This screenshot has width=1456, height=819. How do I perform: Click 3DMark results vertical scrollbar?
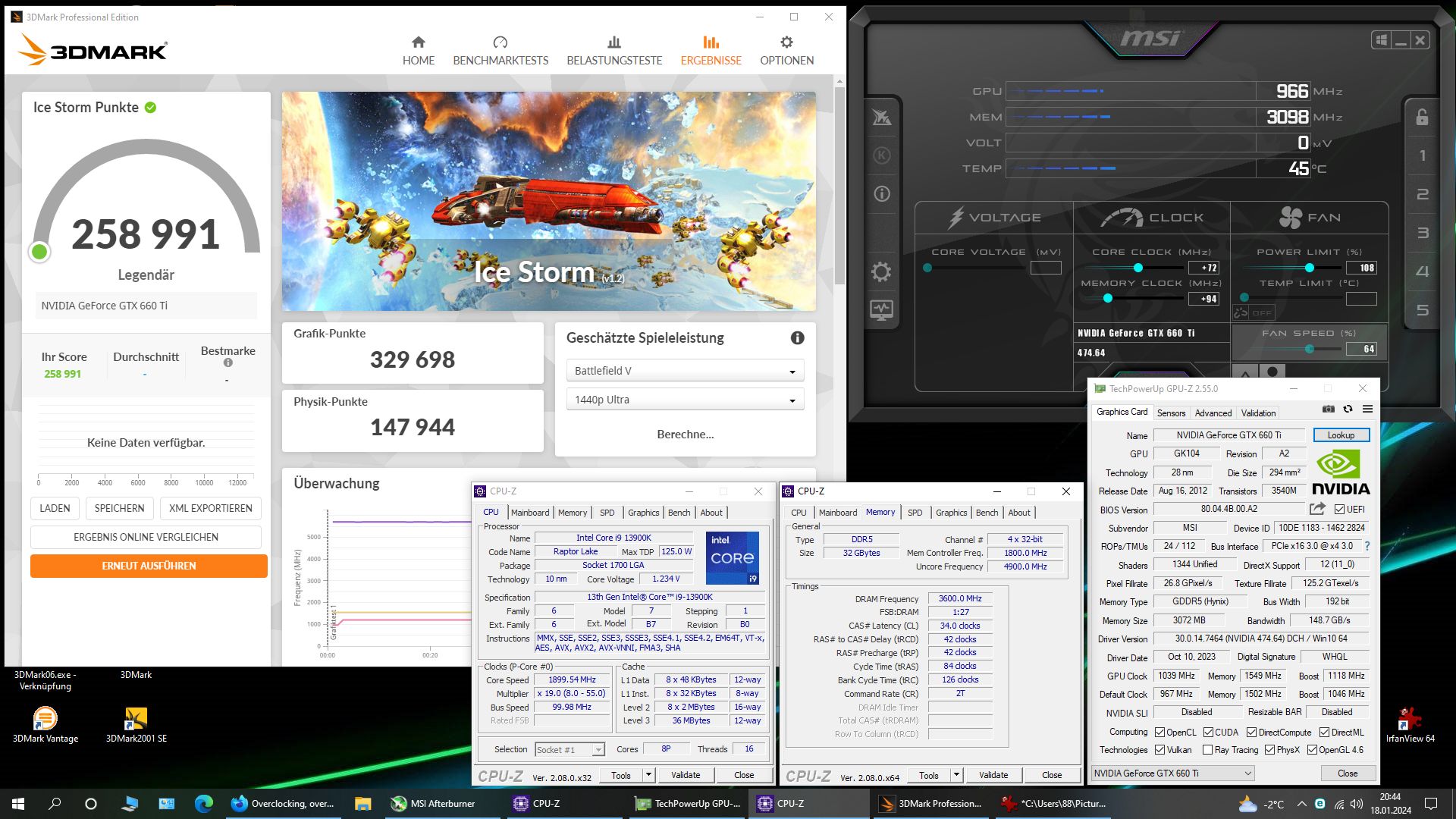(839, 185)
